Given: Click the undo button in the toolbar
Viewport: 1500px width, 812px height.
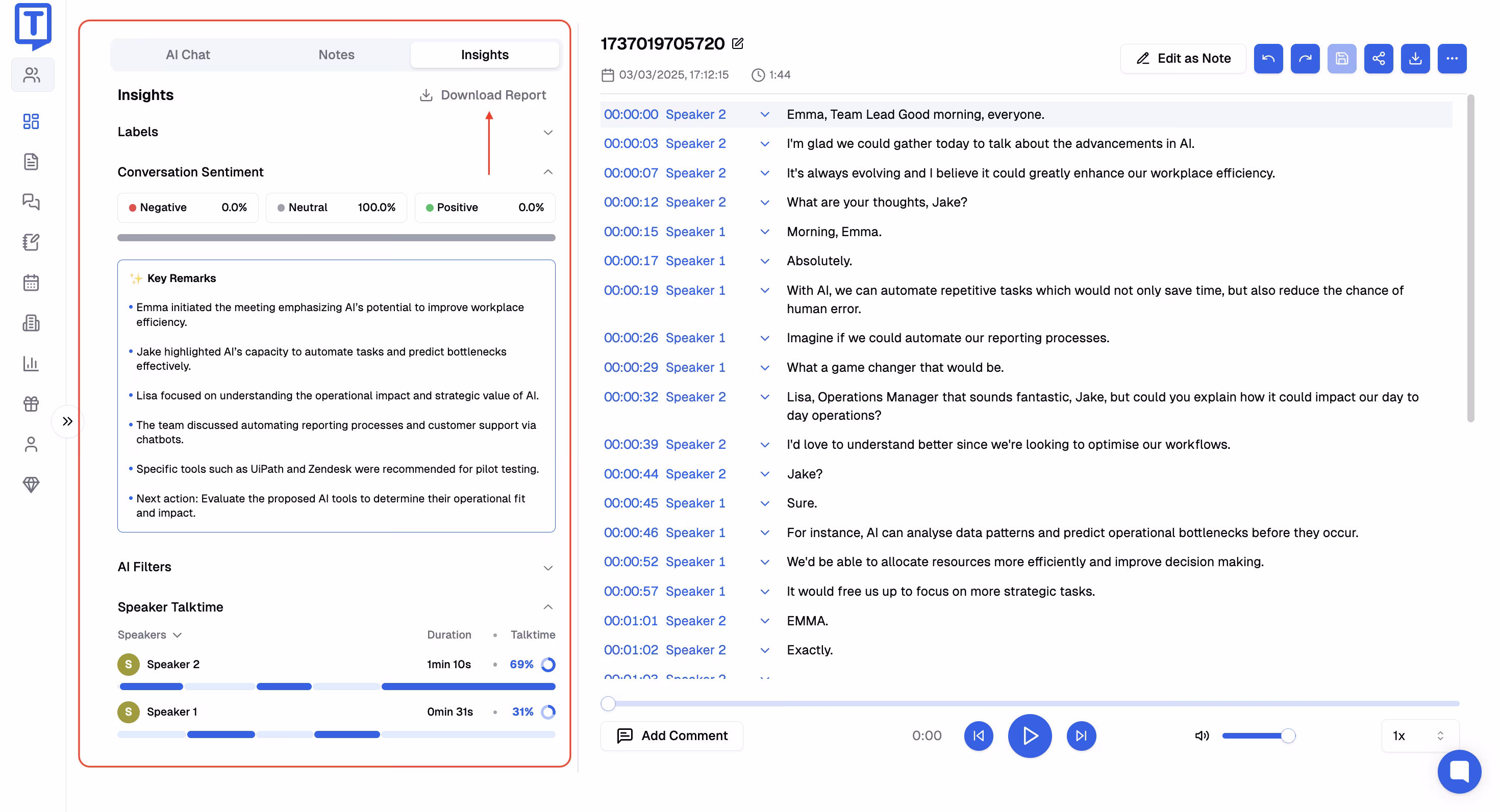Looking at the screenshot, I should tap(1268, 58).
